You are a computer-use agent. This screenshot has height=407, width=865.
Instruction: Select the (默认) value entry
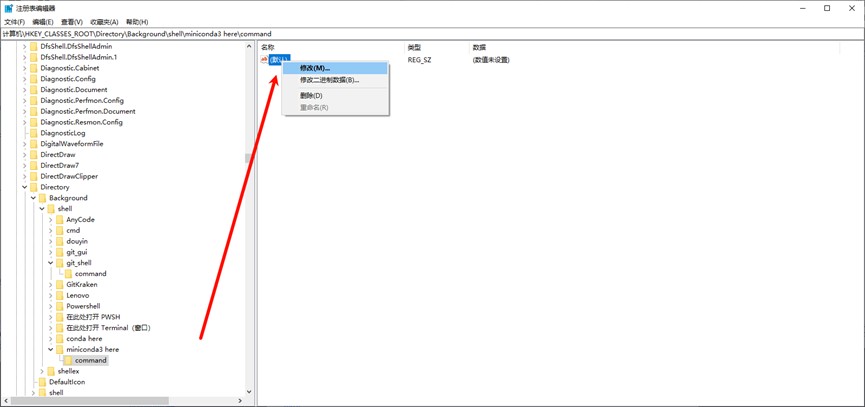coord(279,60)
